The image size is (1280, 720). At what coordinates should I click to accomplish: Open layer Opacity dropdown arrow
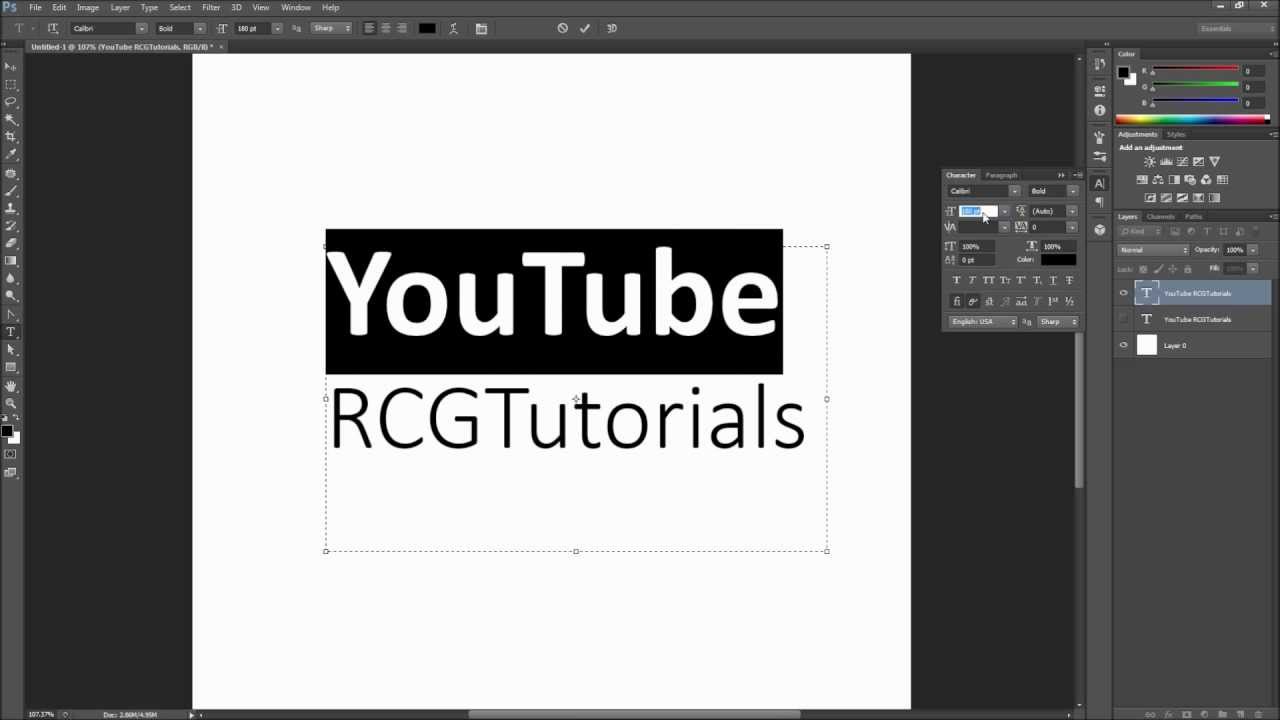coord(1252,250)
